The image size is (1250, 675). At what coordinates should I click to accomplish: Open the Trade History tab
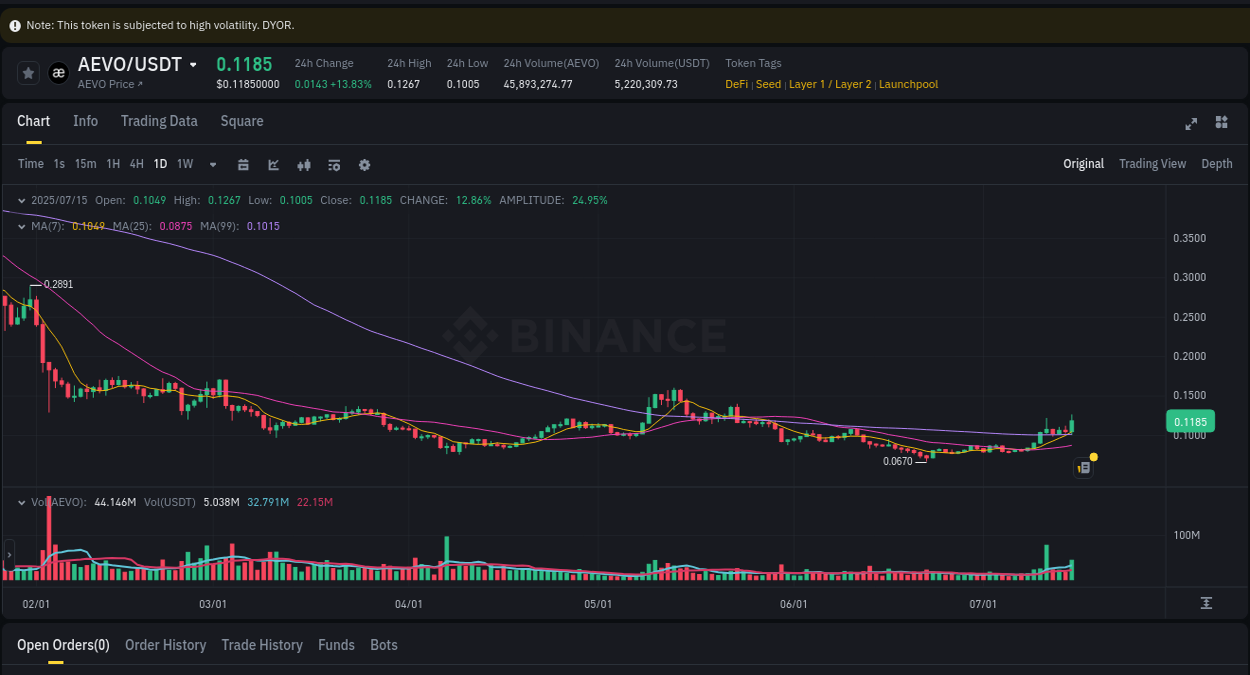[x=262, y=645]
